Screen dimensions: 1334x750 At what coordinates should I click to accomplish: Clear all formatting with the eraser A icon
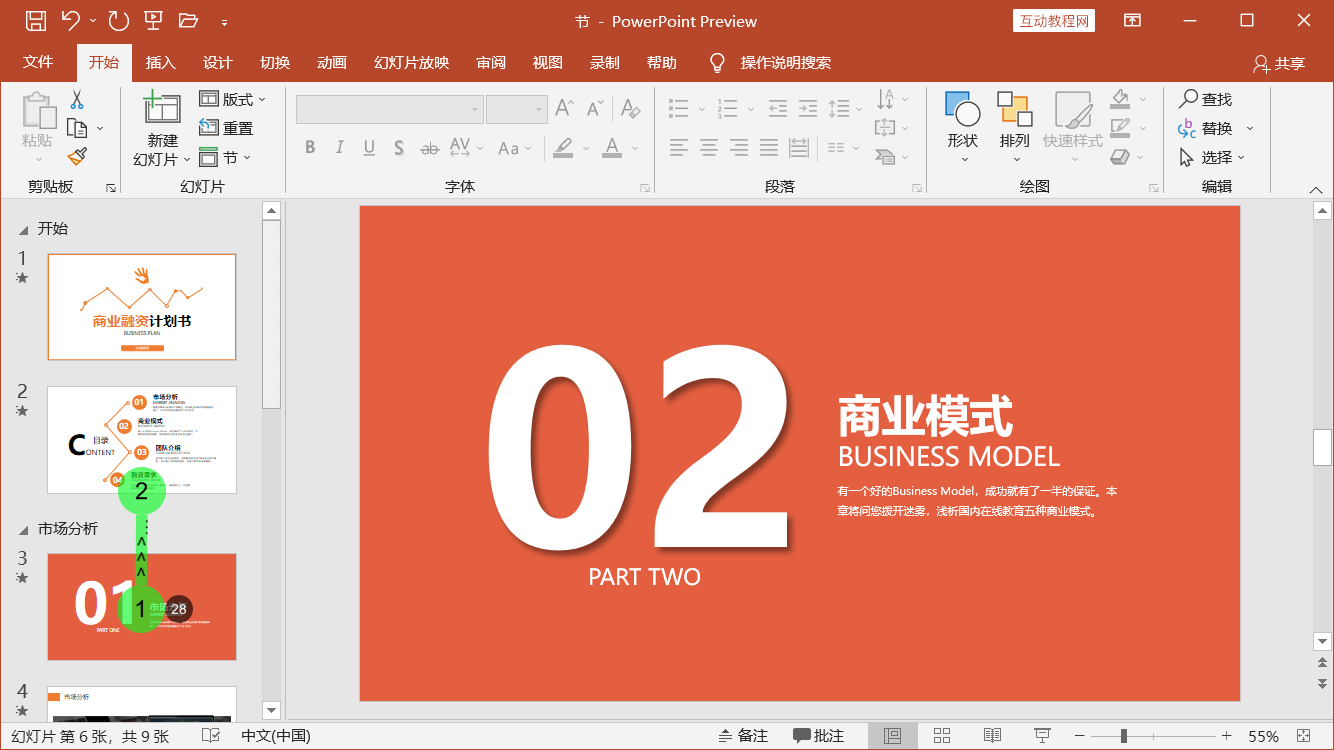point(629,108)
